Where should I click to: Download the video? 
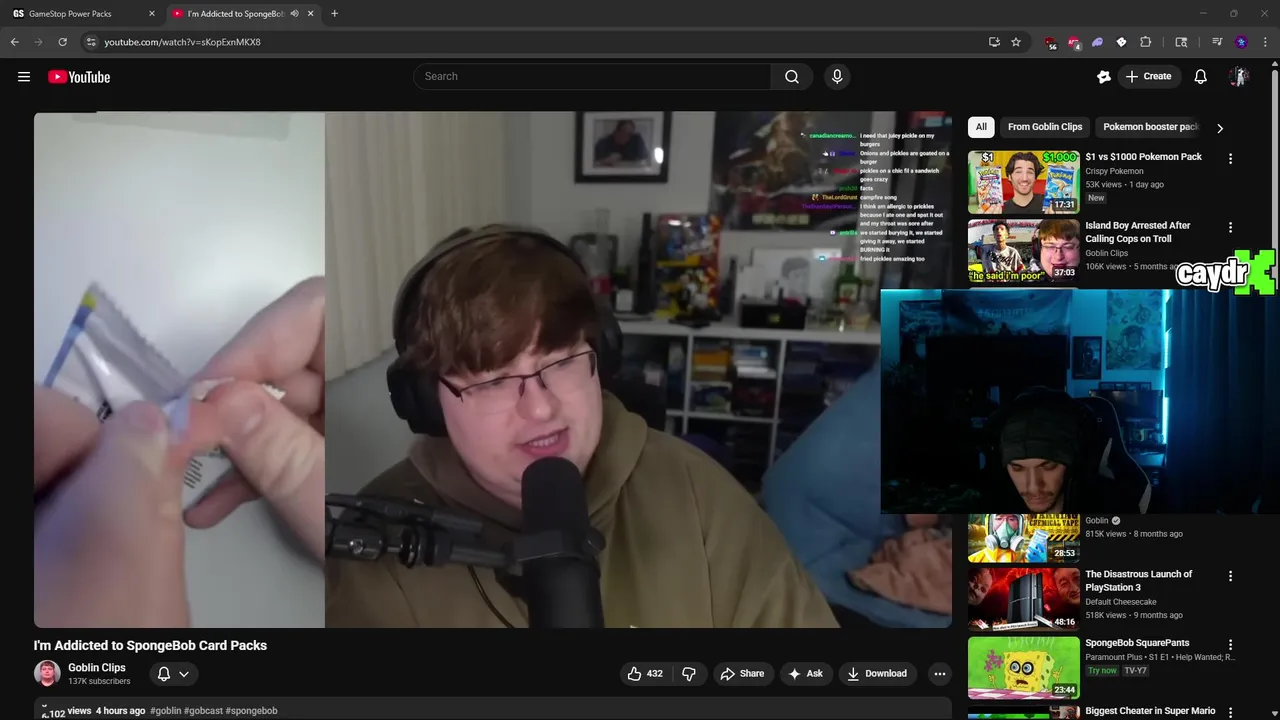(x=877, y=674)
